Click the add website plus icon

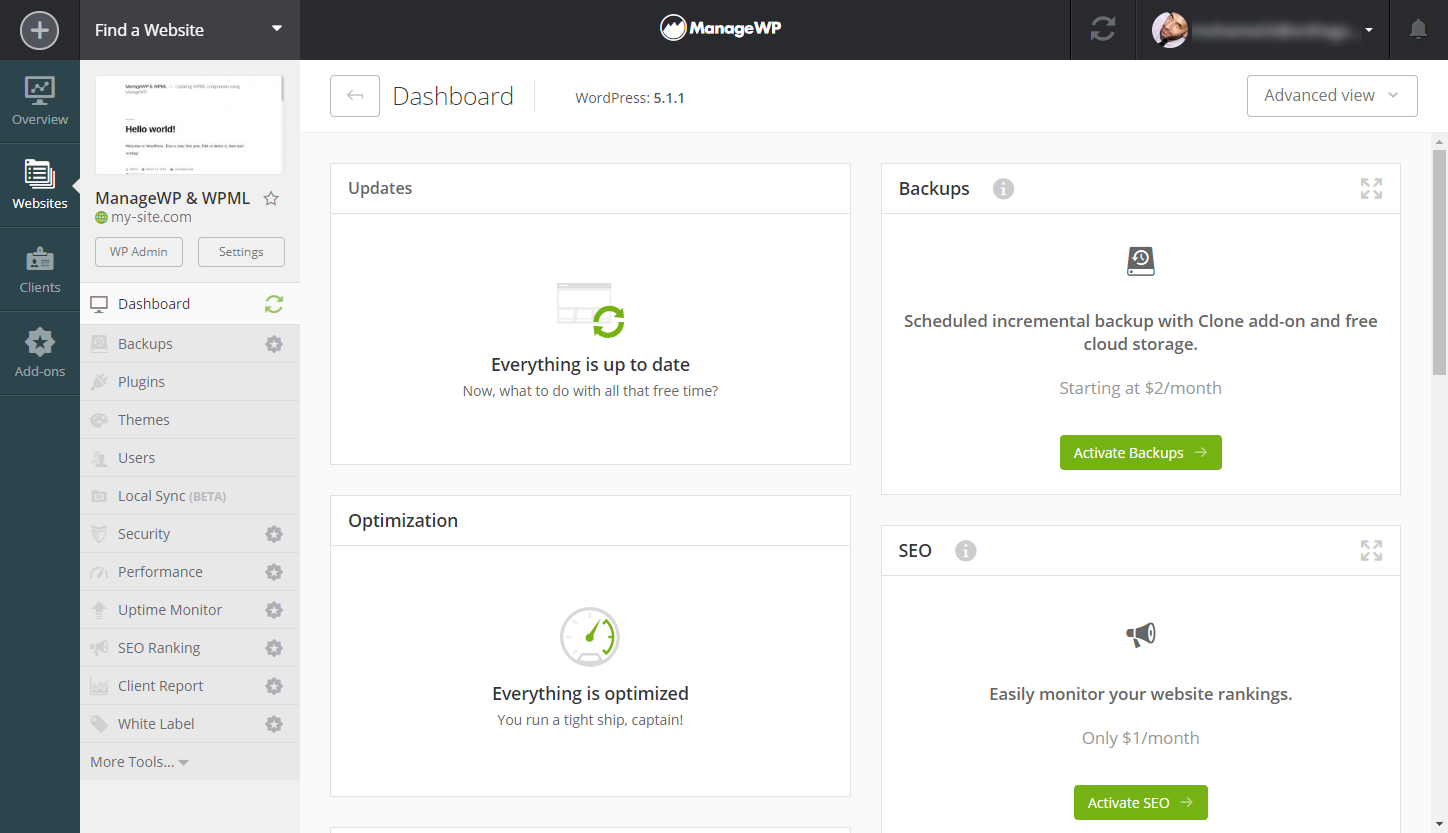tap(40, 30)
